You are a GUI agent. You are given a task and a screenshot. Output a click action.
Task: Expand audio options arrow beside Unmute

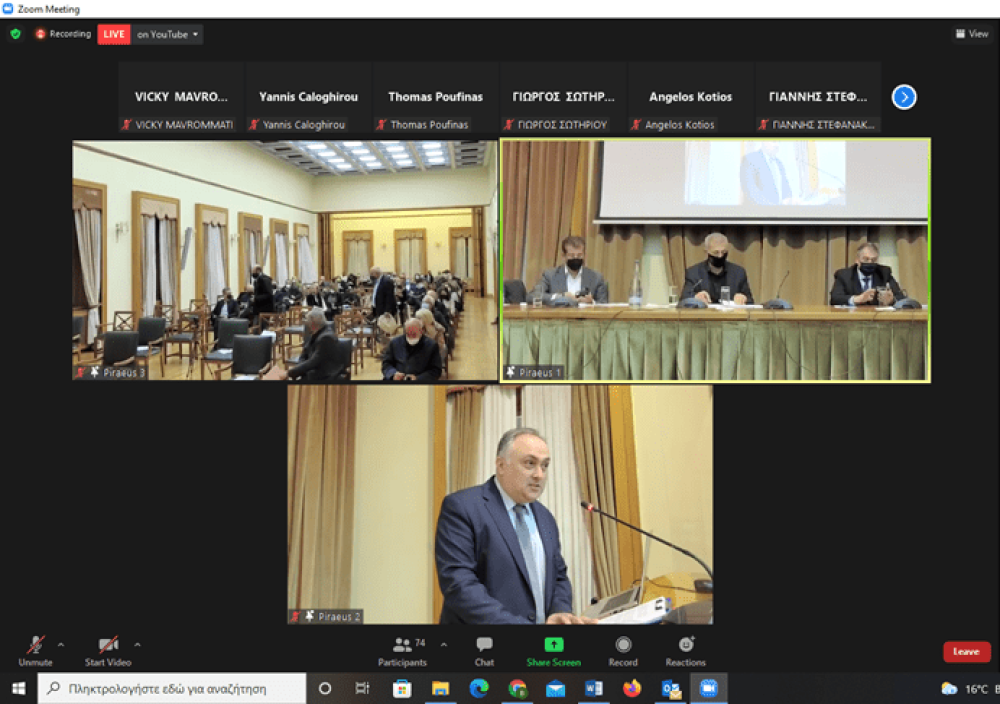click(61, 645)
